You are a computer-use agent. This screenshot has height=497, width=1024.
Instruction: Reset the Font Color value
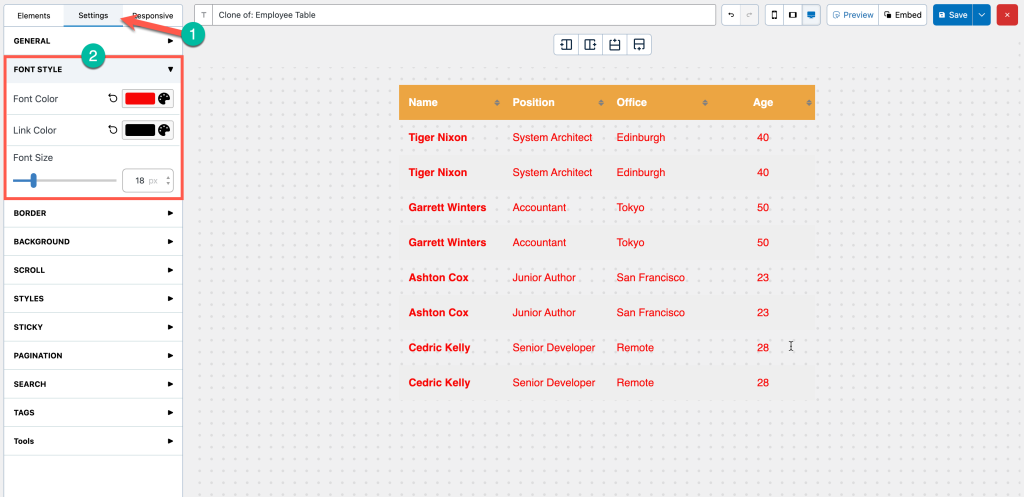(x=112, y=99)
